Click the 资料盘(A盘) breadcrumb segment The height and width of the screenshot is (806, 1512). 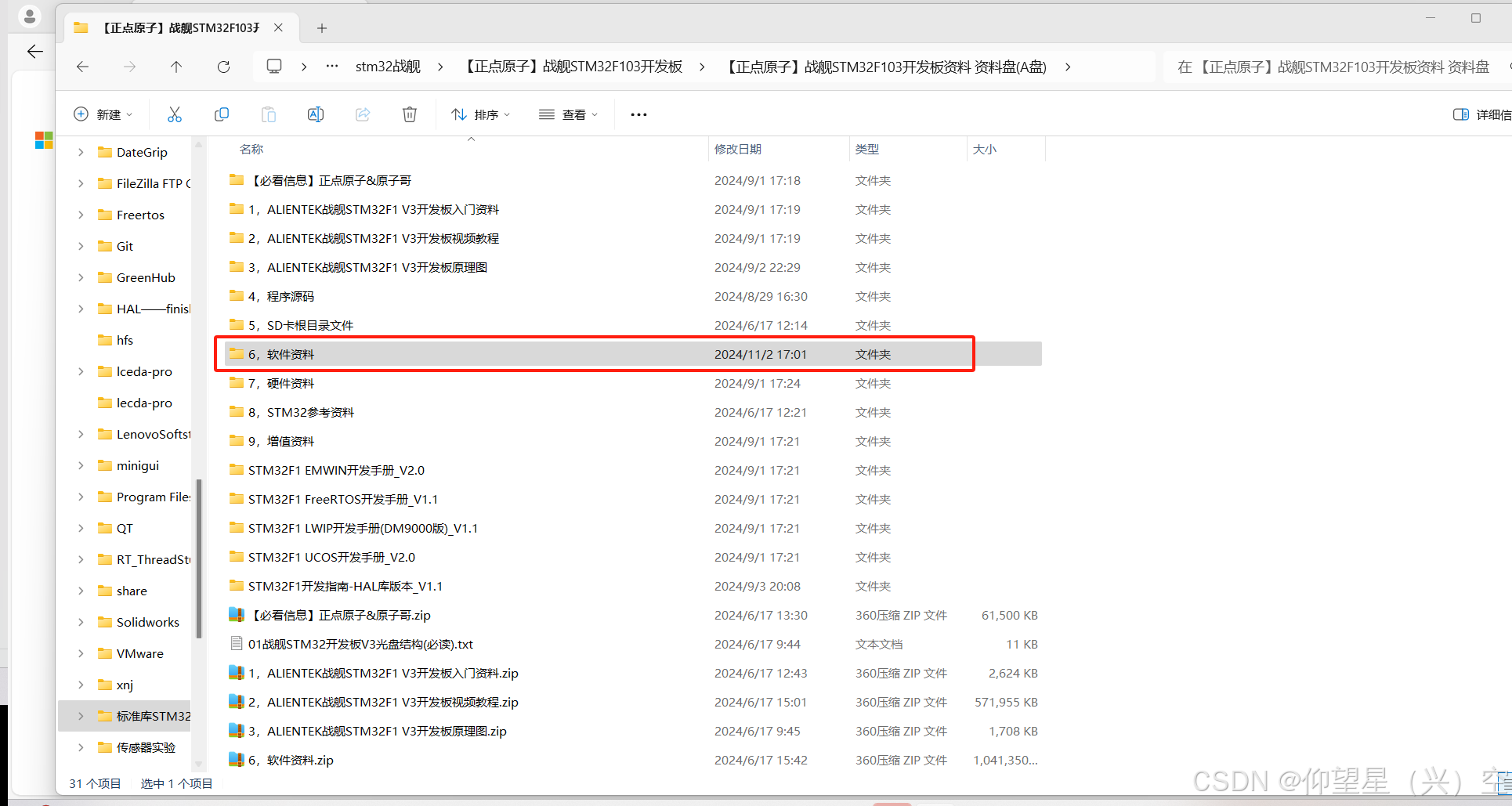point(883,67)
